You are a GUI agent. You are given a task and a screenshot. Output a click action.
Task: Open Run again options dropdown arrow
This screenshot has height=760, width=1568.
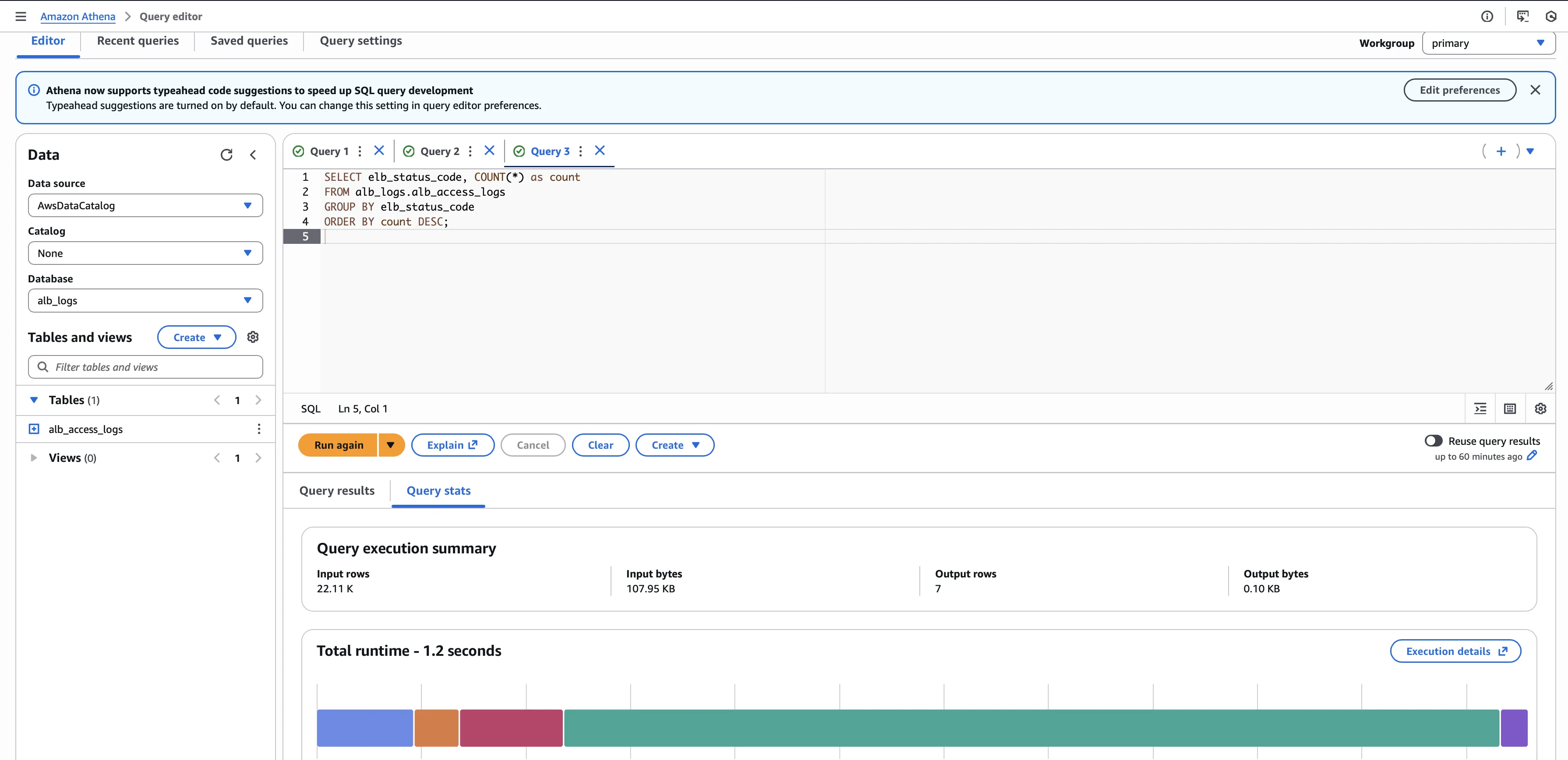391,445
